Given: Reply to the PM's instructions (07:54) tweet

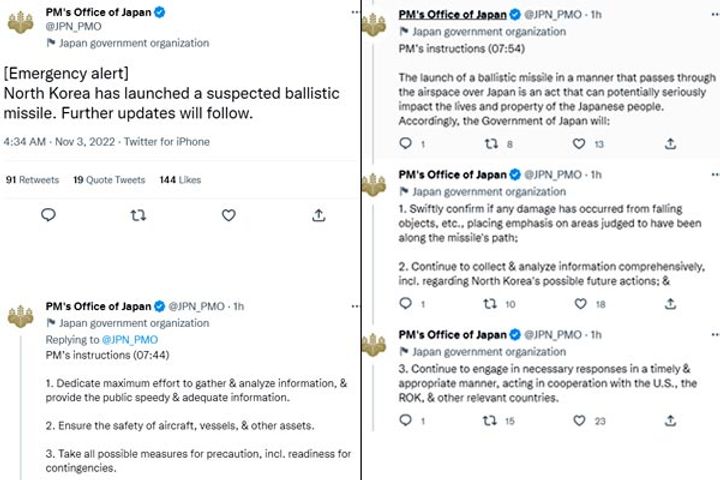Looking at the screenshot, I should pos(405,144).
